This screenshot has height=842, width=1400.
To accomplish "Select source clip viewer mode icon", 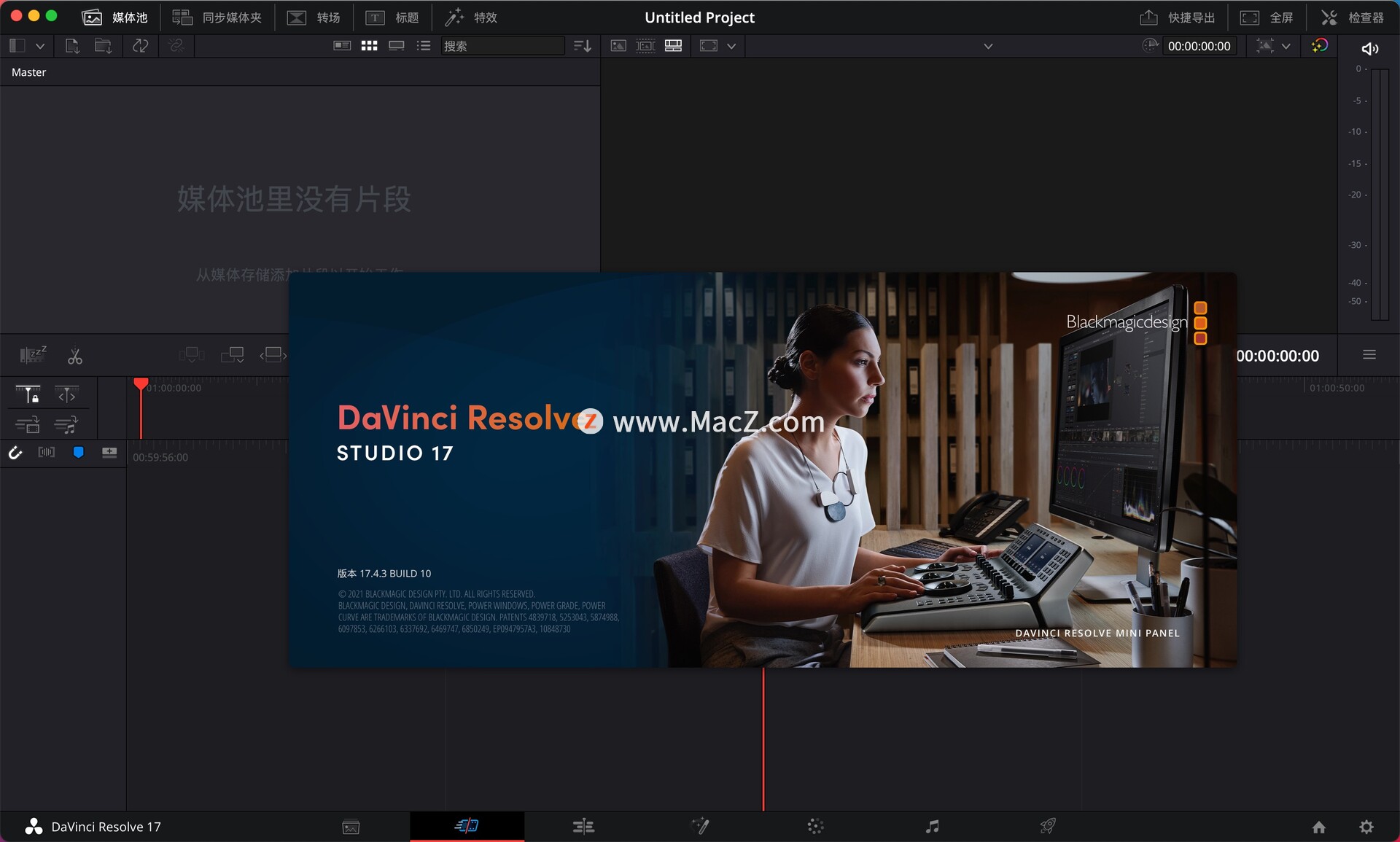I will [x=618, y=46].
